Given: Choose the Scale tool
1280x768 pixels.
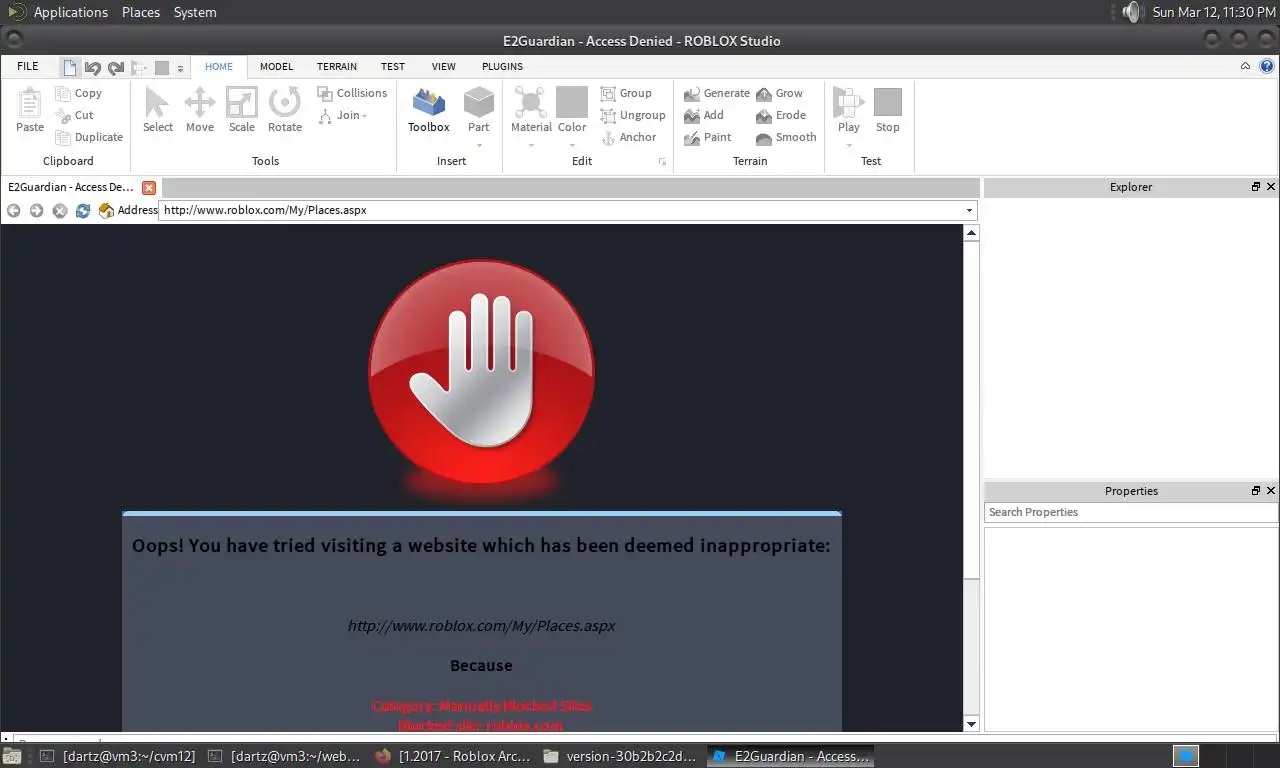Looking at the screenshot, I should pos(242,109).
